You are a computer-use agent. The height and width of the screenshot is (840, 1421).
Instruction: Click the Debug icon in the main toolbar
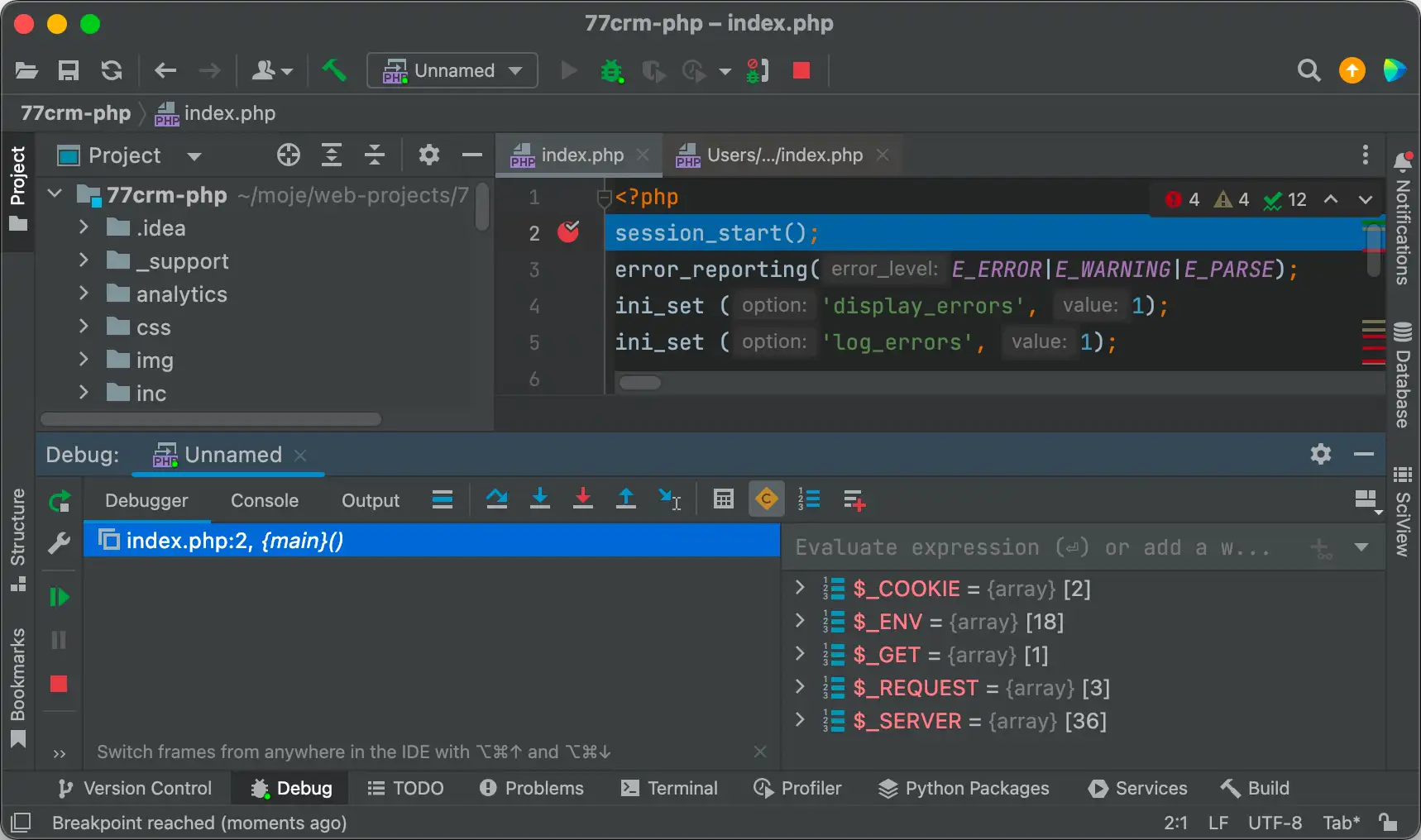(x=612, y=71)
